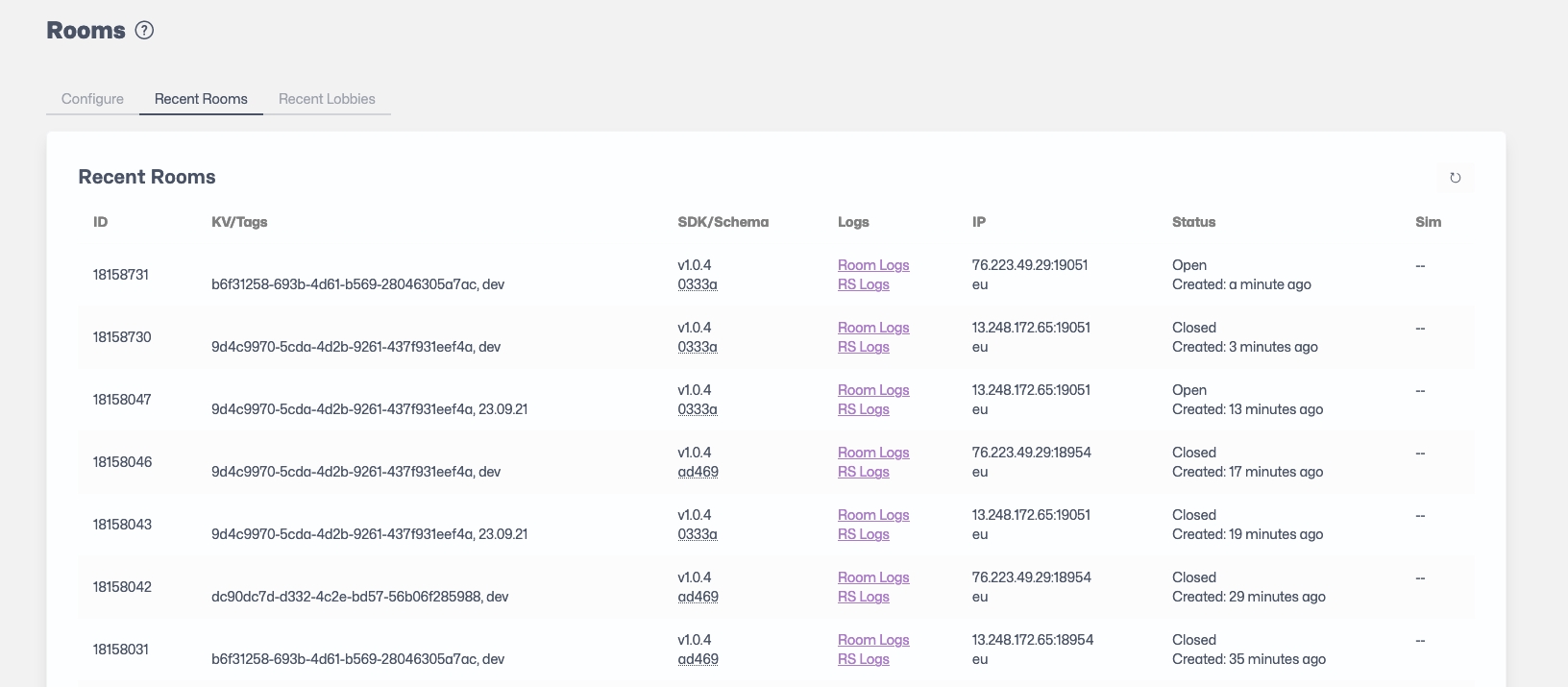View Room Logs for room 18158730

[x=872, y=328]
